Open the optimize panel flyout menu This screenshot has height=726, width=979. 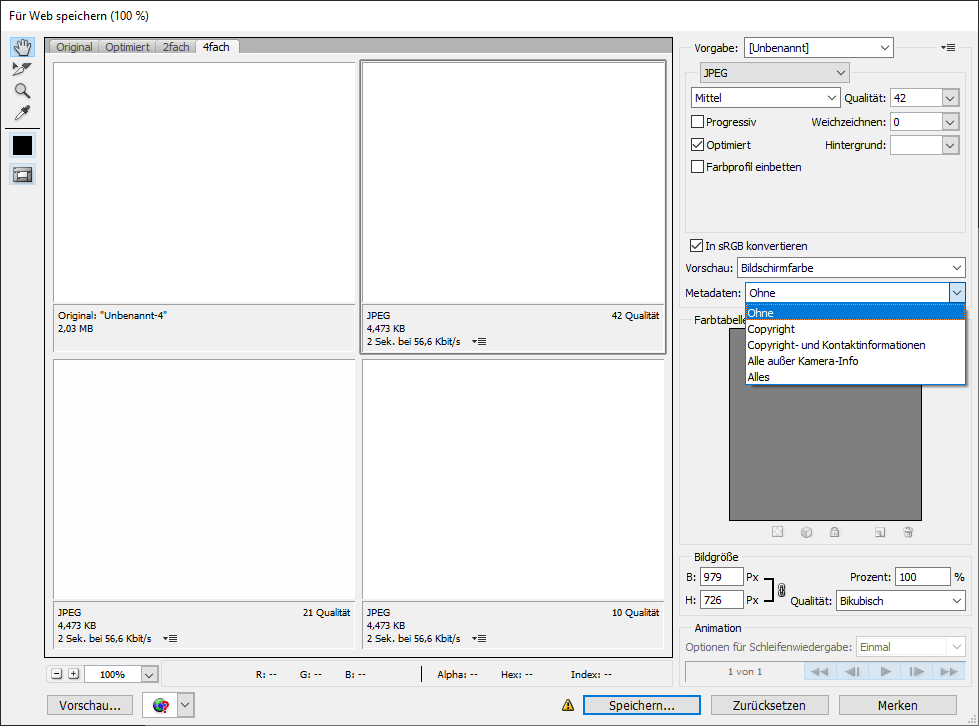pyautogui.click(x=948, y=47)
